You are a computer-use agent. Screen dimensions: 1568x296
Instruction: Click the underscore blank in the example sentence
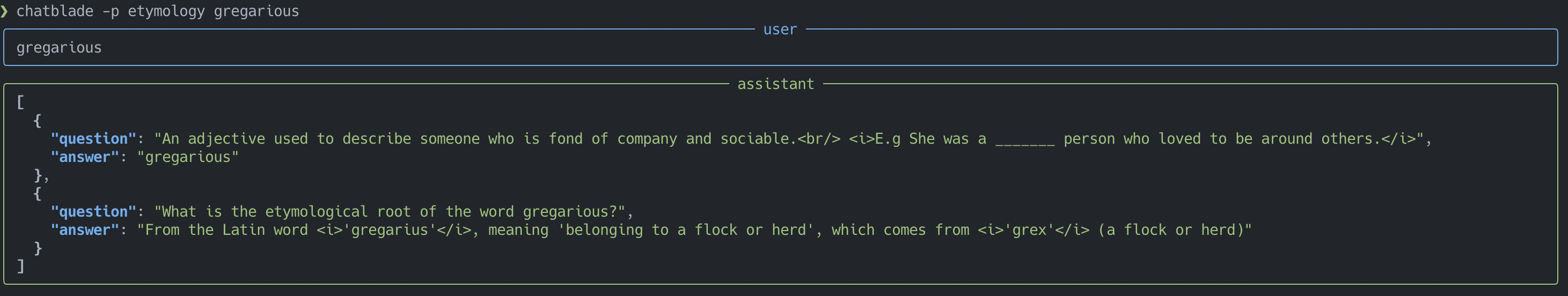coord(1025,139)
